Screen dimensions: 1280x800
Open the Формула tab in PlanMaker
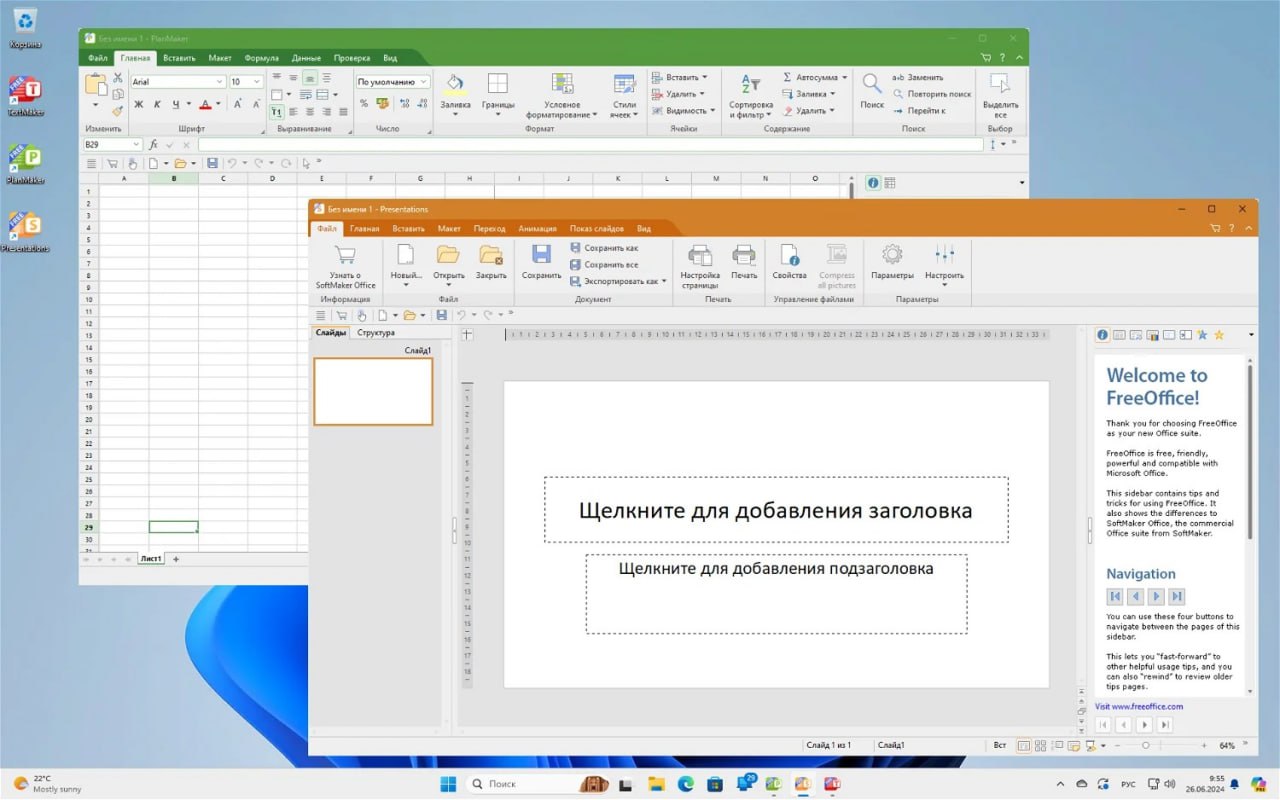pyautogui.click(x=261, y=58)
